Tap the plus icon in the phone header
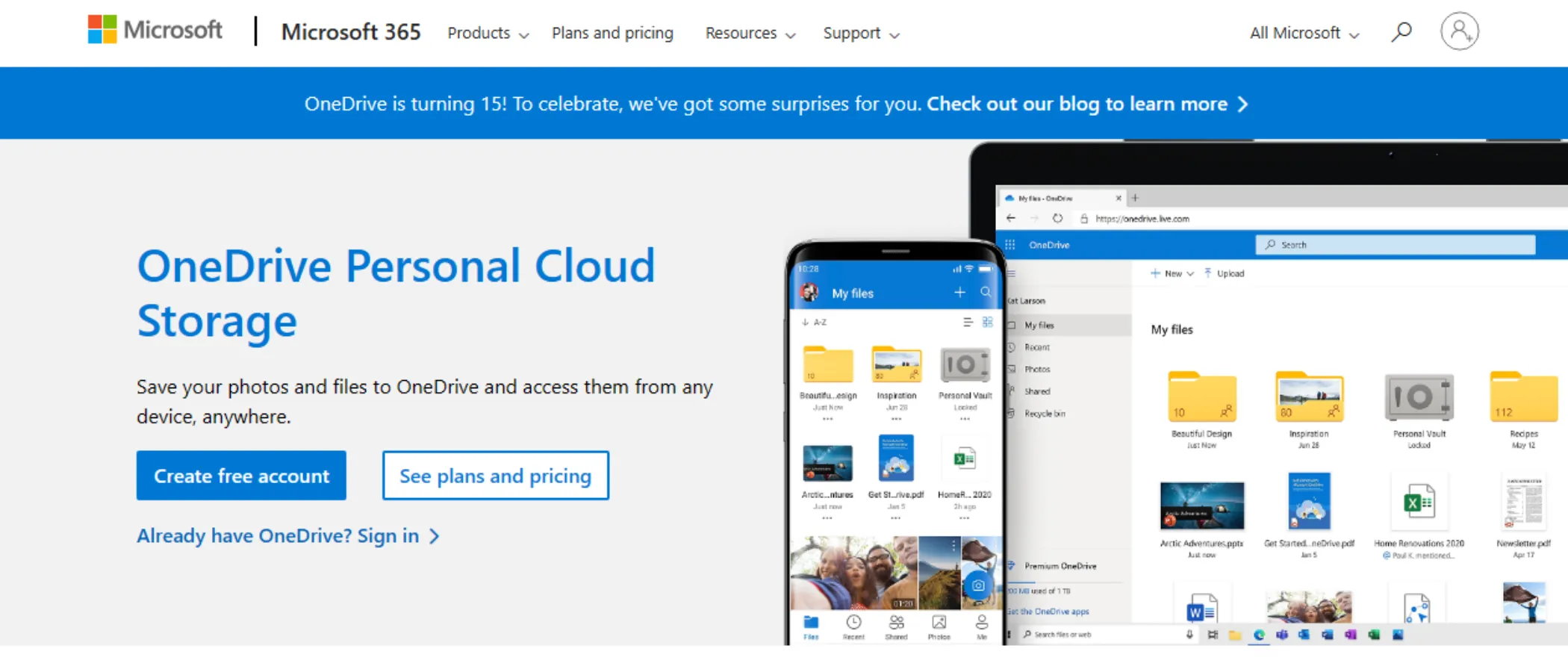Viewport: 1568px width, 672px height. pos(959,293)
